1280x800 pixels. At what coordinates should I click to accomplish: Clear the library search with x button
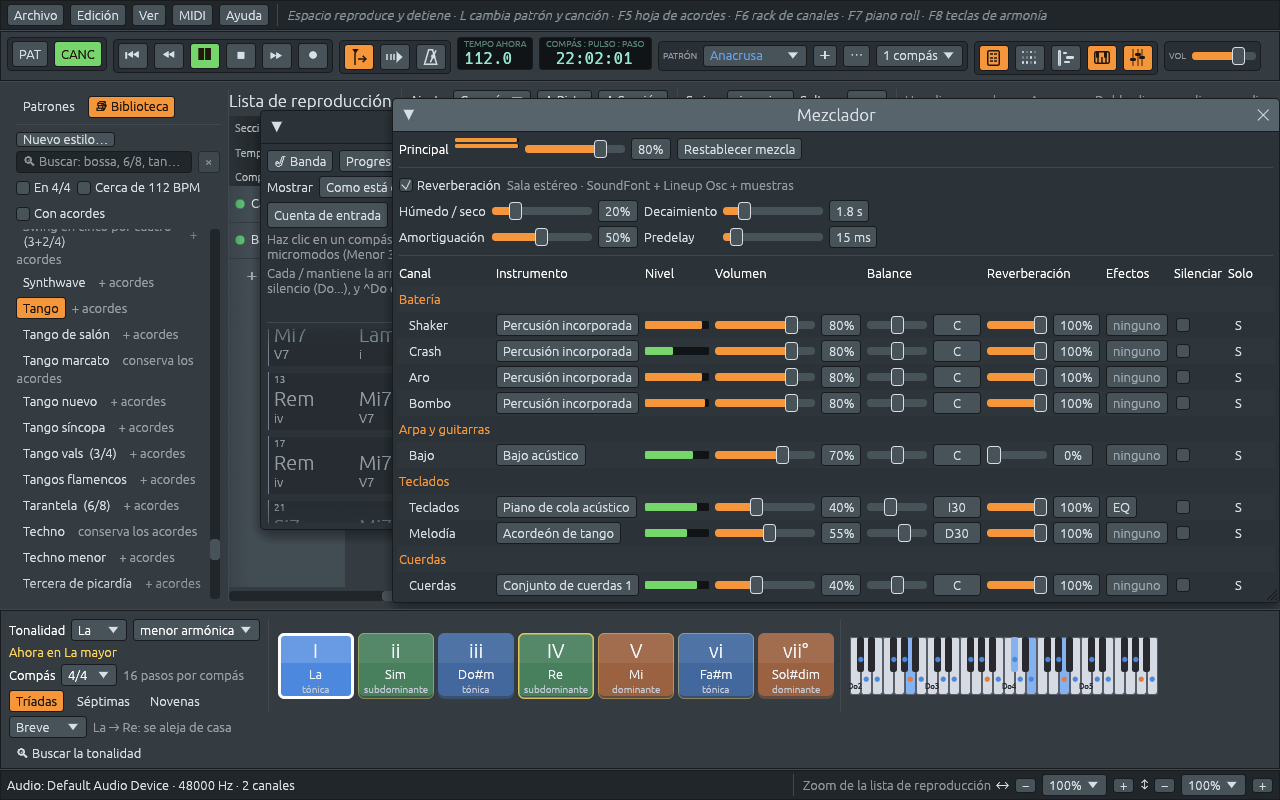[208, 162]
